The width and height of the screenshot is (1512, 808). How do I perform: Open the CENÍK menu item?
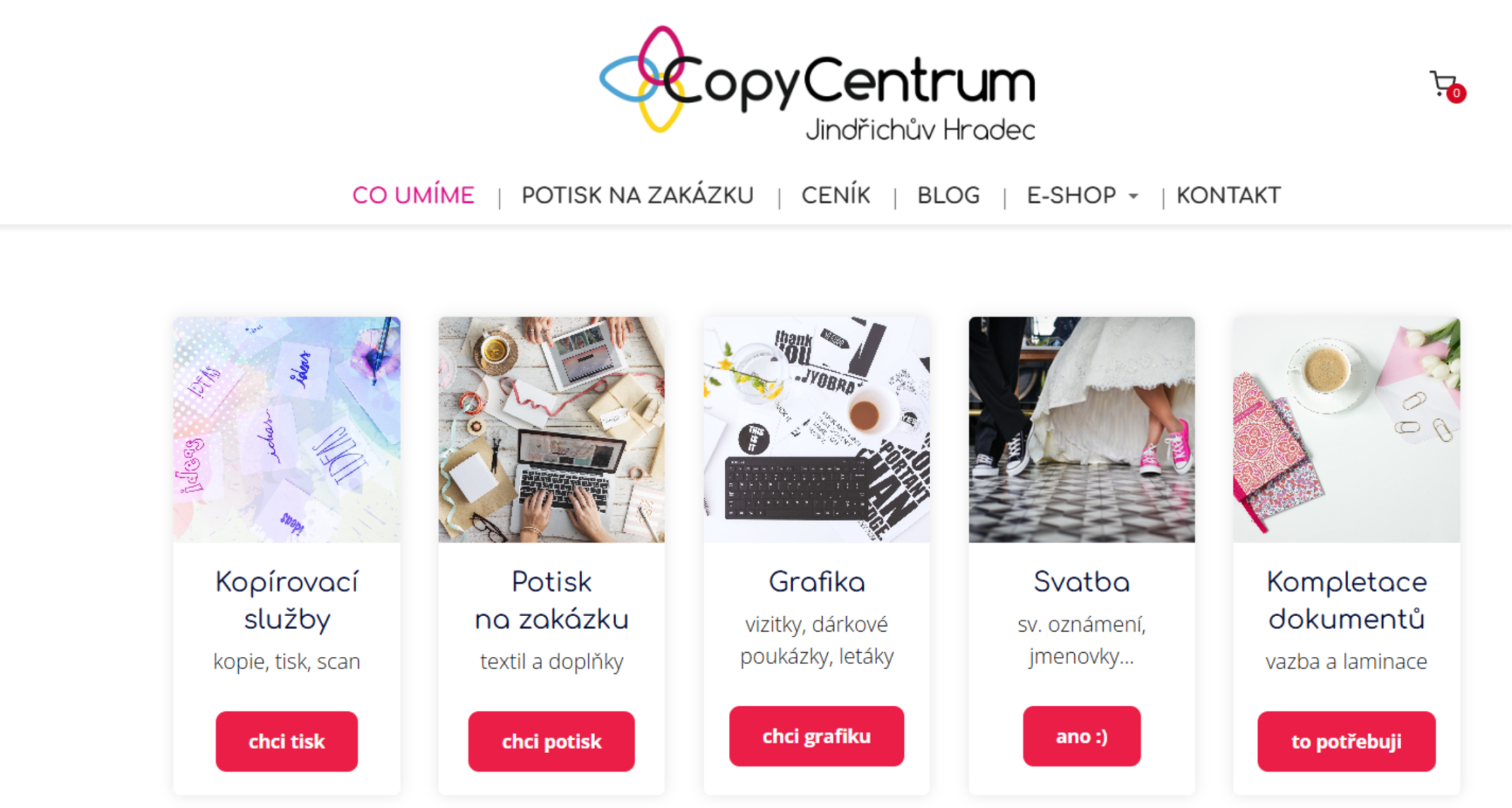[x=835, y=195]
